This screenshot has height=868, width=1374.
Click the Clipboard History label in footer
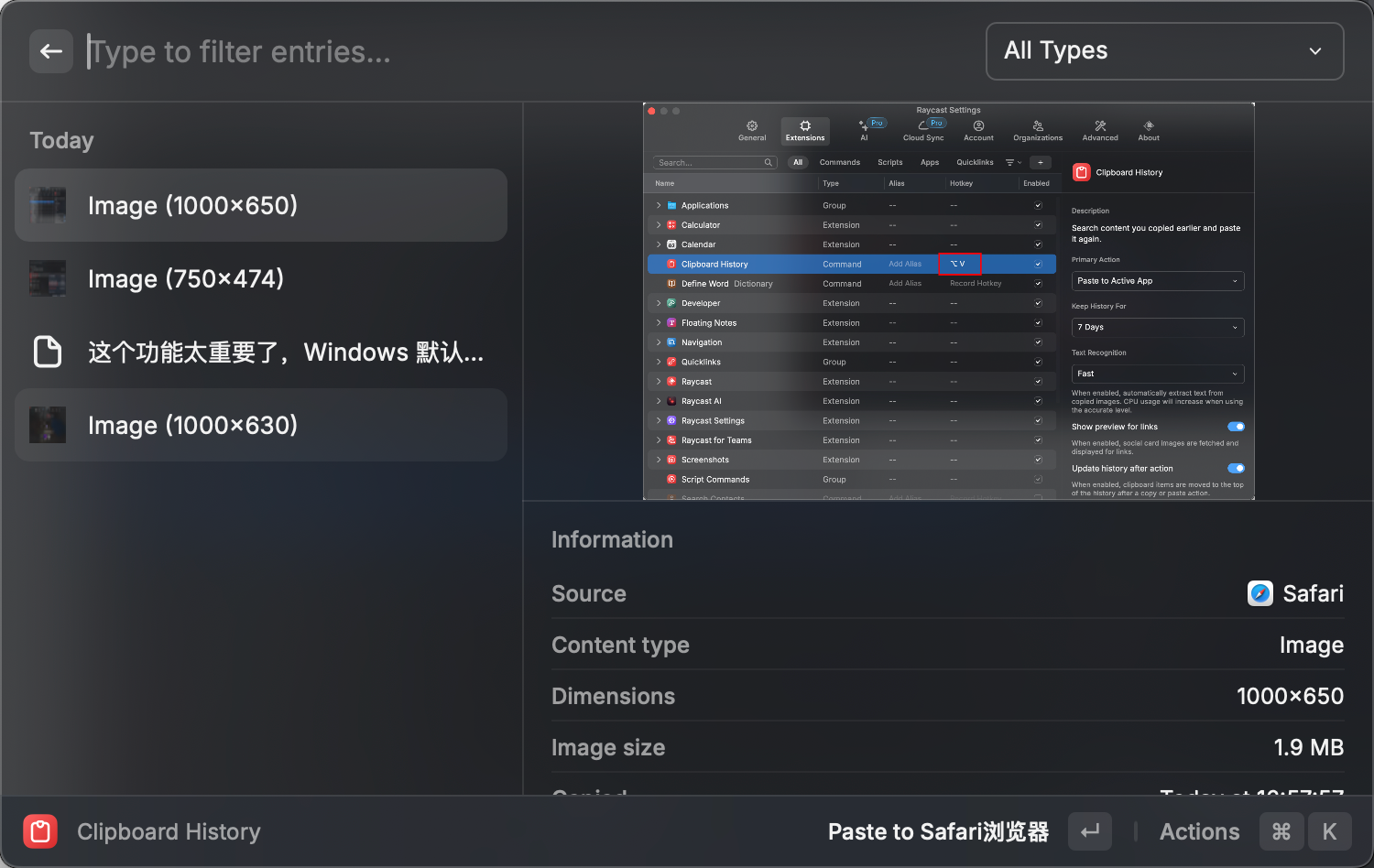click(x=169, y=831)
